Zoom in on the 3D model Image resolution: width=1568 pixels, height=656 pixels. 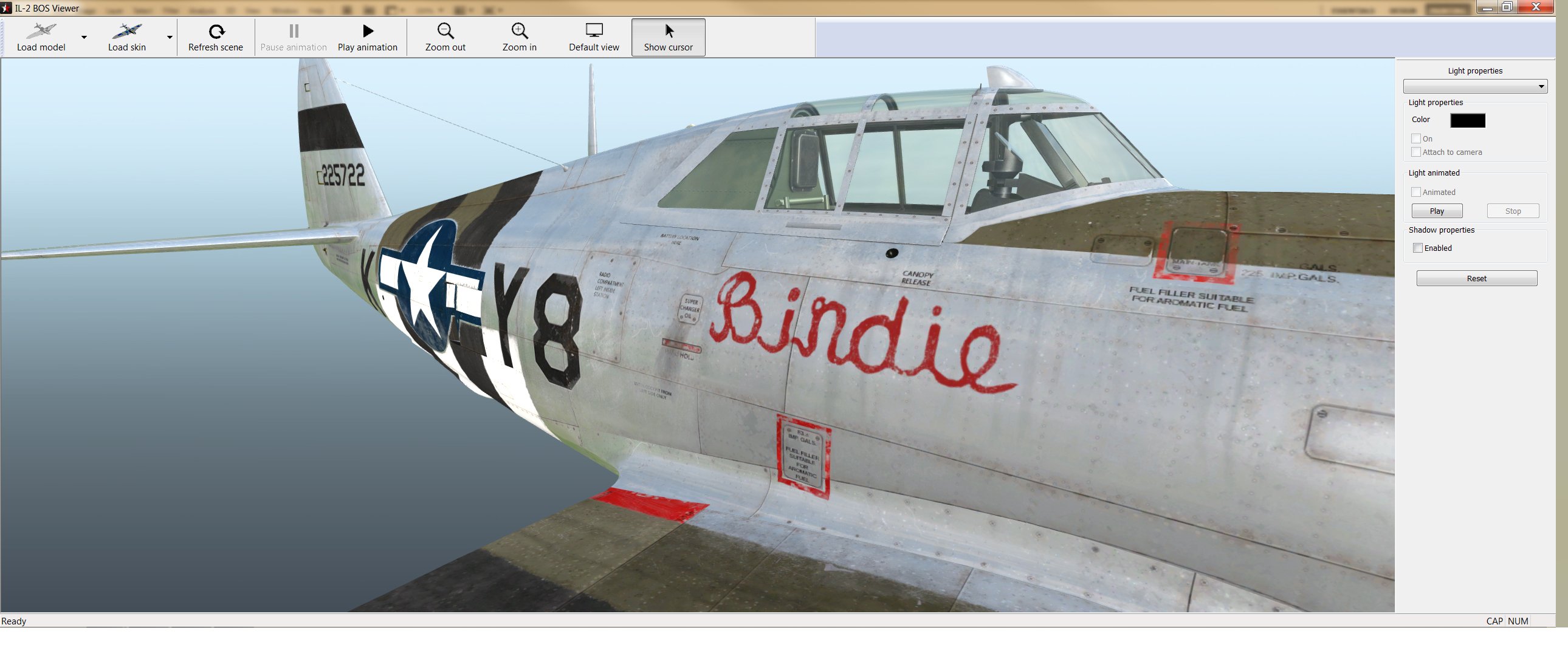point(519,37)
